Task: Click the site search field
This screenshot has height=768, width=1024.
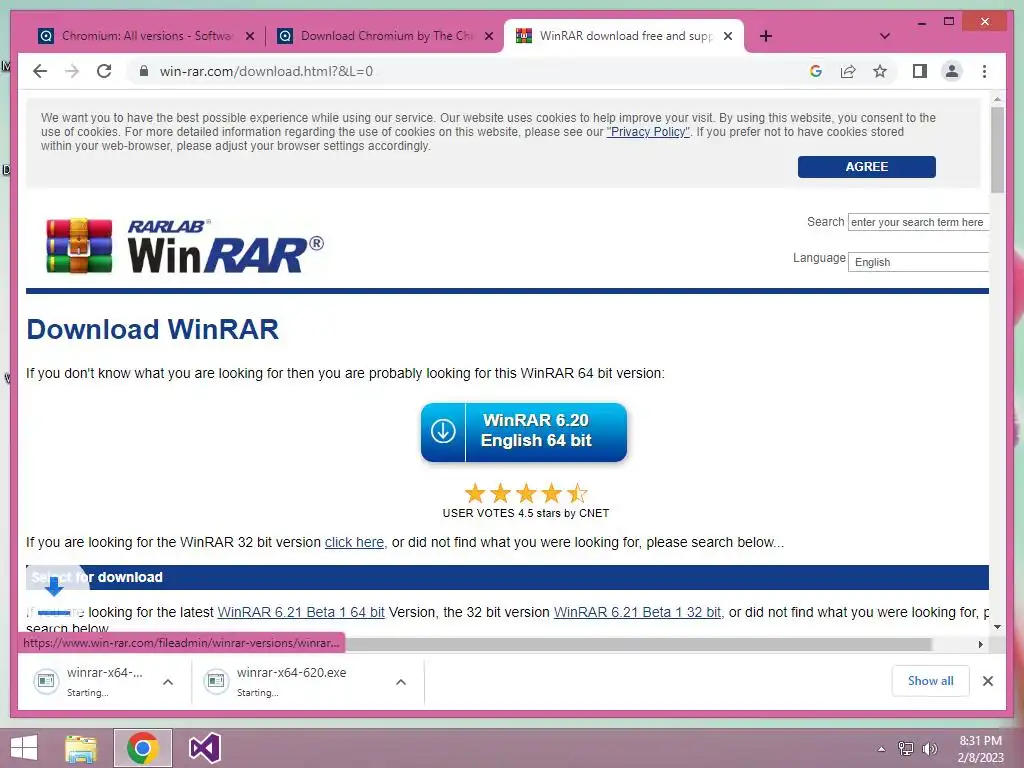Action: [918, 222]
